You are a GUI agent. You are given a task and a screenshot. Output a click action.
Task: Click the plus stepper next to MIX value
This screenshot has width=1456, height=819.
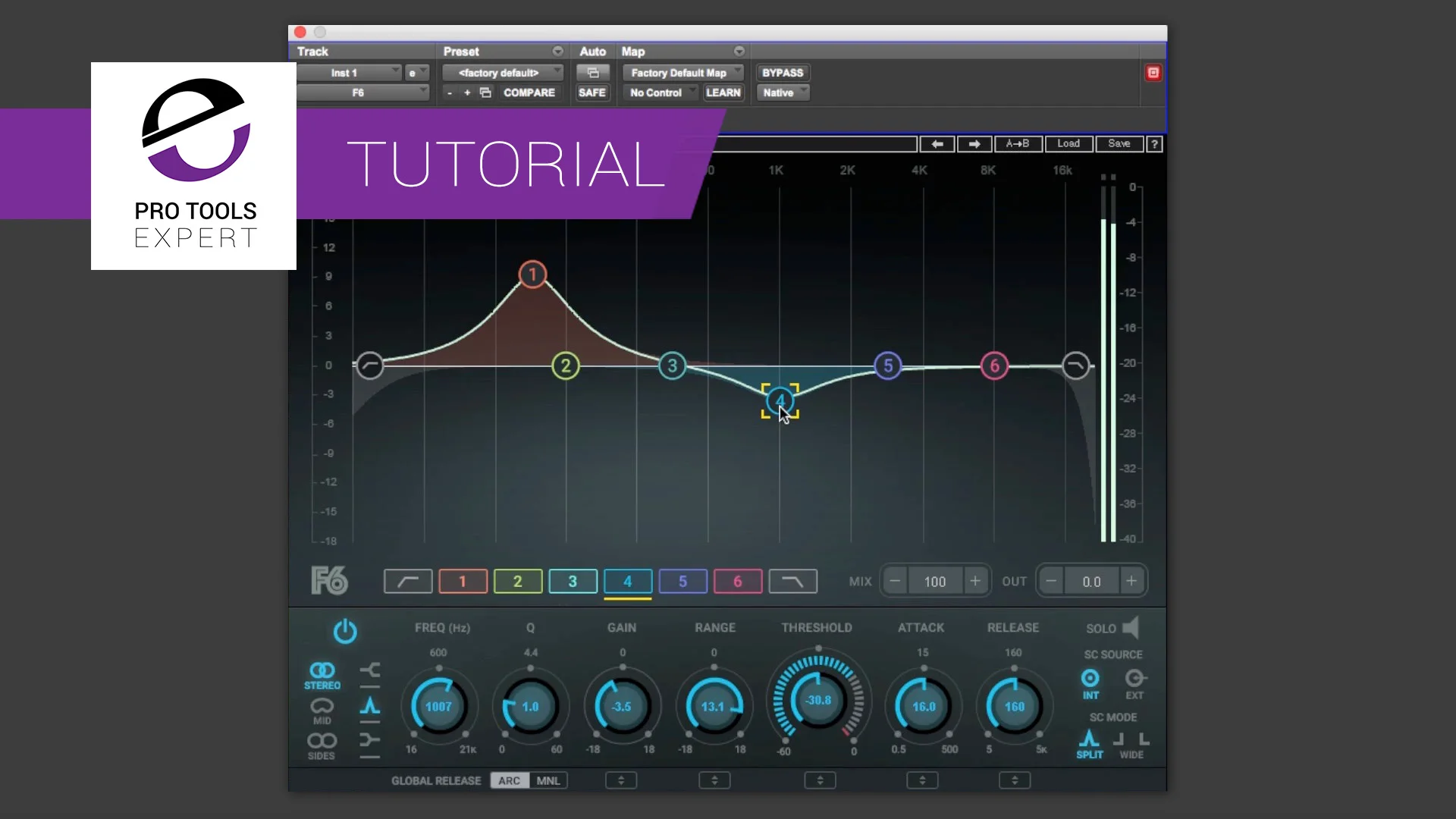975,581
